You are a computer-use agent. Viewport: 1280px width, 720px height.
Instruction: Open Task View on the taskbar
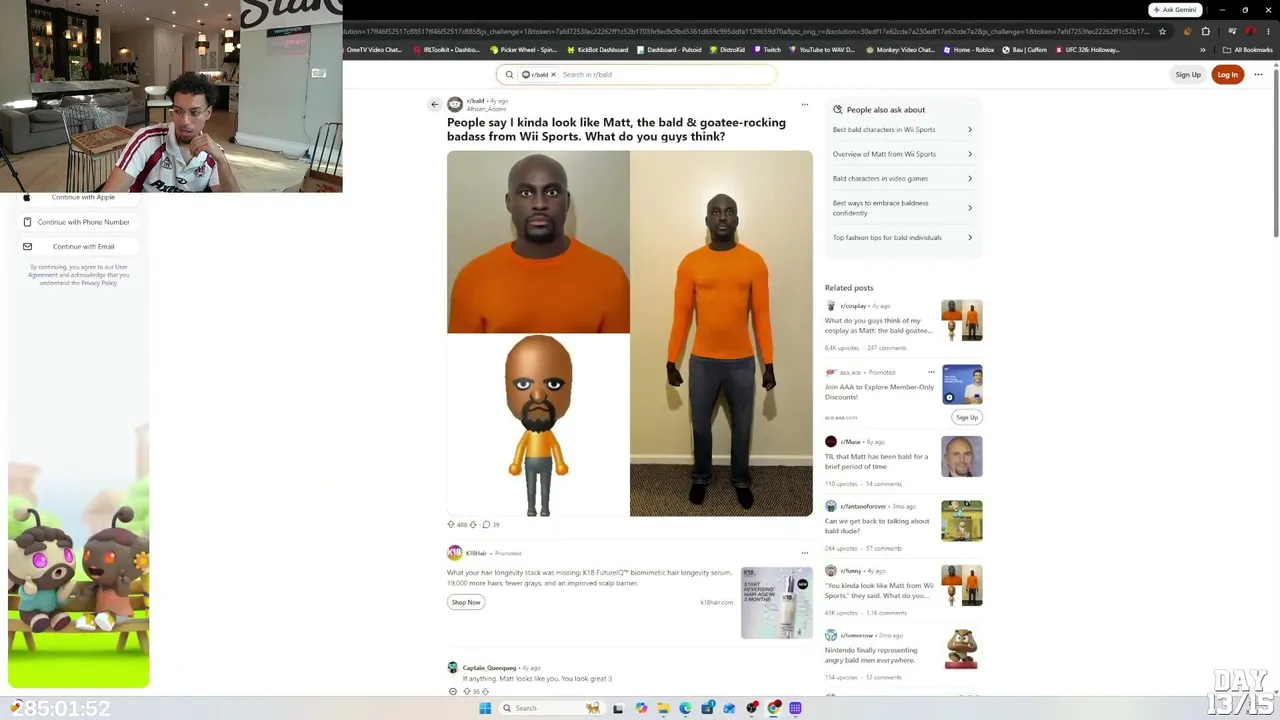(618, 708)
